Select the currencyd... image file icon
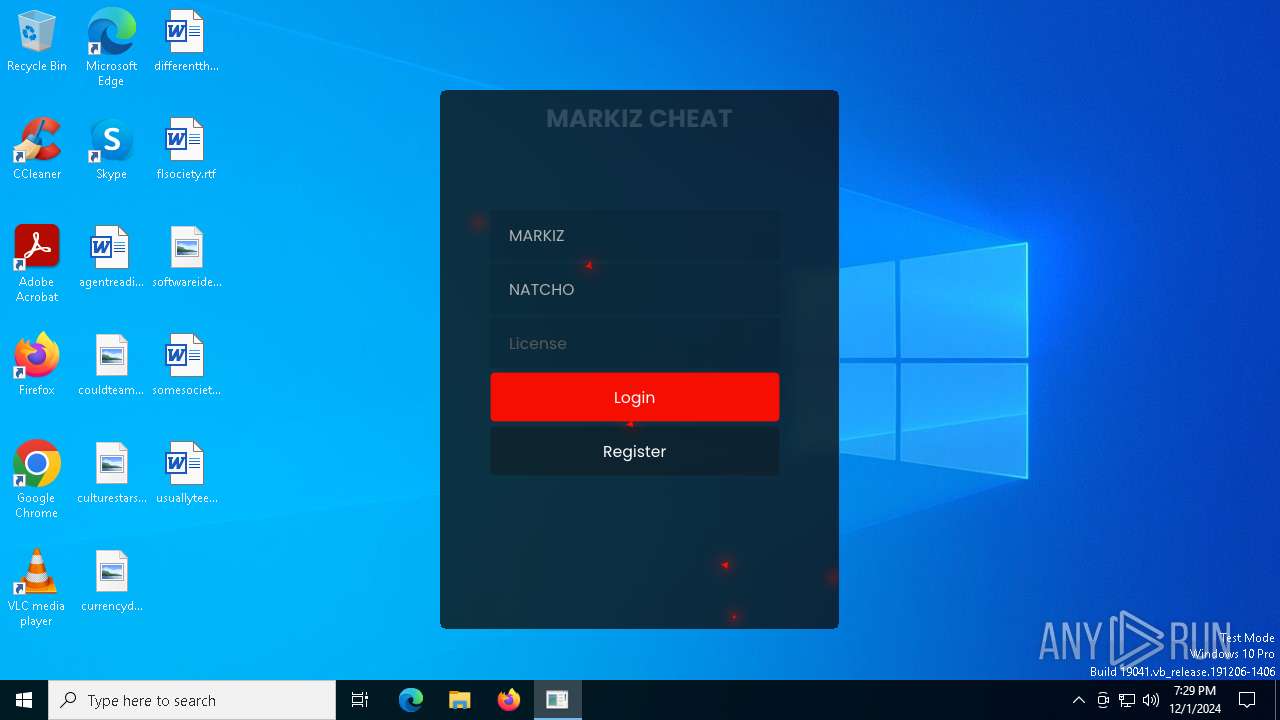The image size is (1280, 720). (x=111, y=582)
